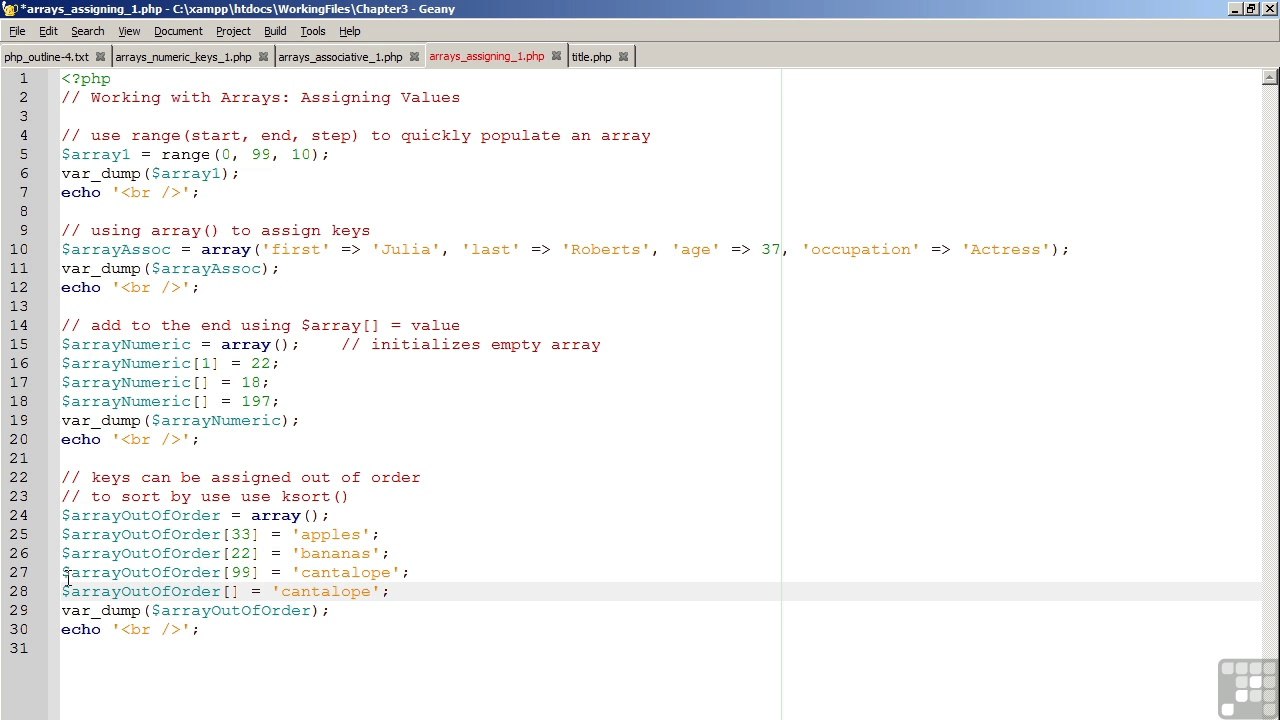
Task: Open the Edit menu
Action: click(x=48, y=31)
